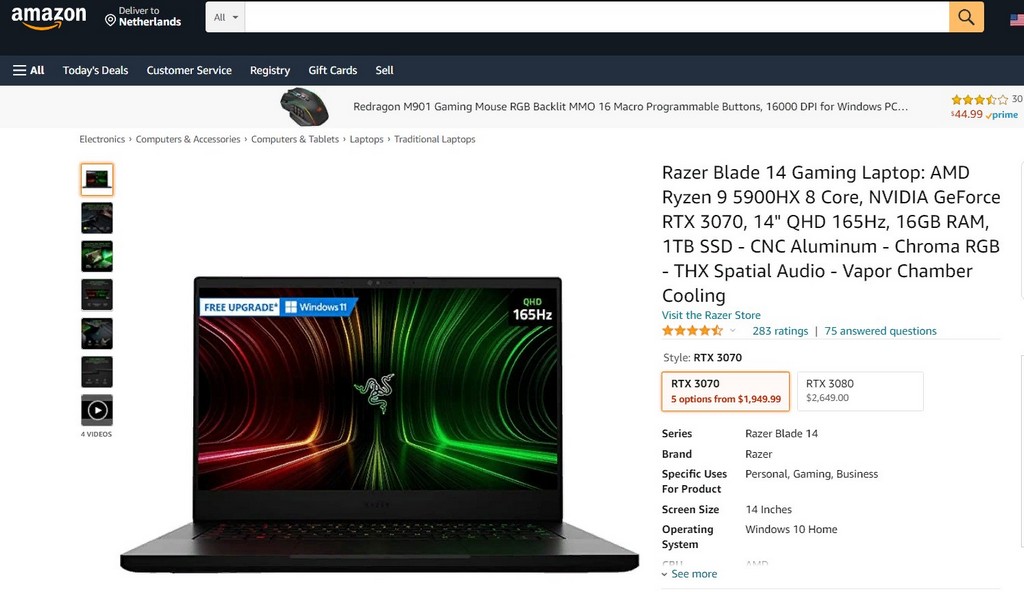The height and width of the screenshot is (592, 1024).
Task: Visit the Razer Store link
Action: click(711, 315)
